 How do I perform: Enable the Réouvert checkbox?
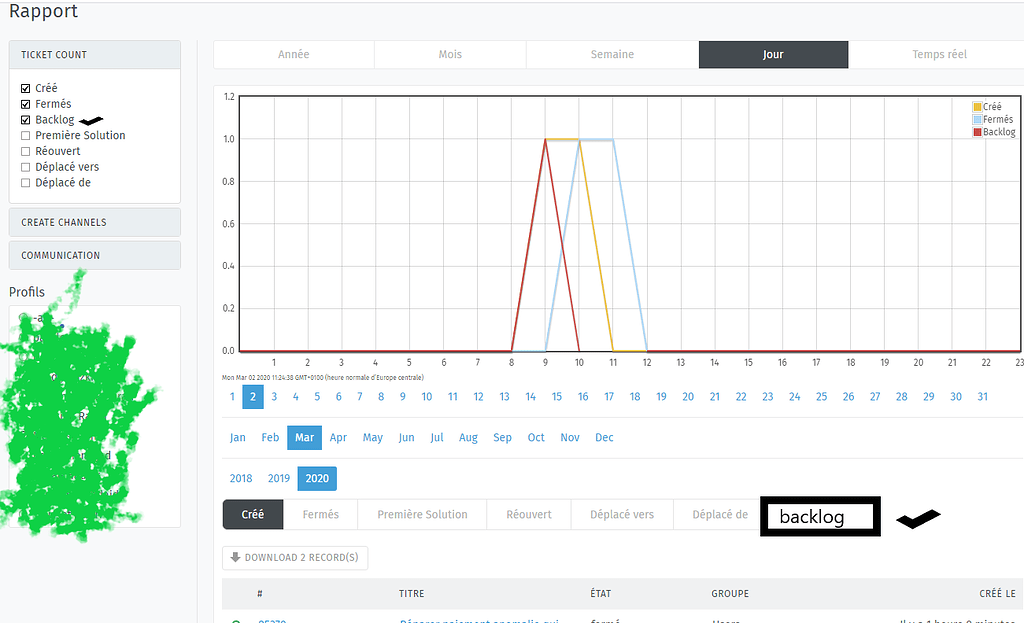tap(27, 151)
